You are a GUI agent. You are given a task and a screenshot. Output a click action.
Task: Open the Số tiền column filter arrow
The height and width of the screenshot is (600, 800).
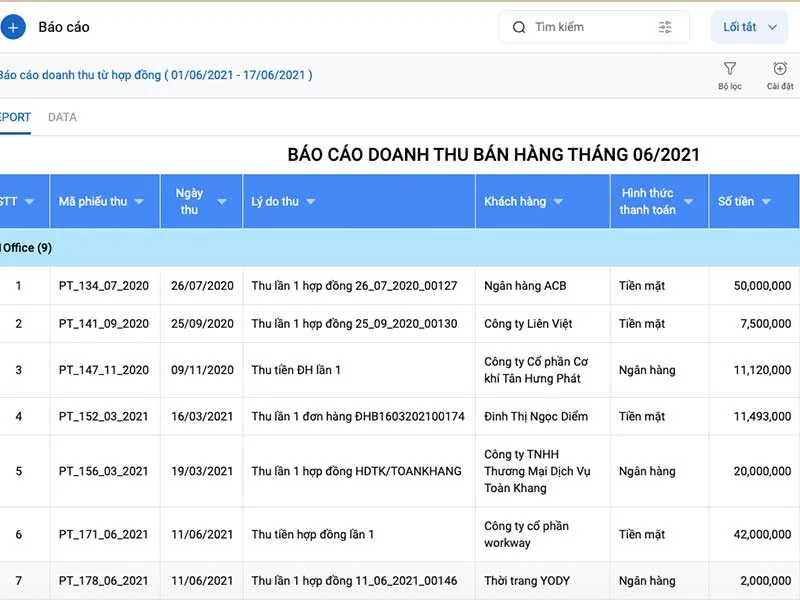click(766, 202)
